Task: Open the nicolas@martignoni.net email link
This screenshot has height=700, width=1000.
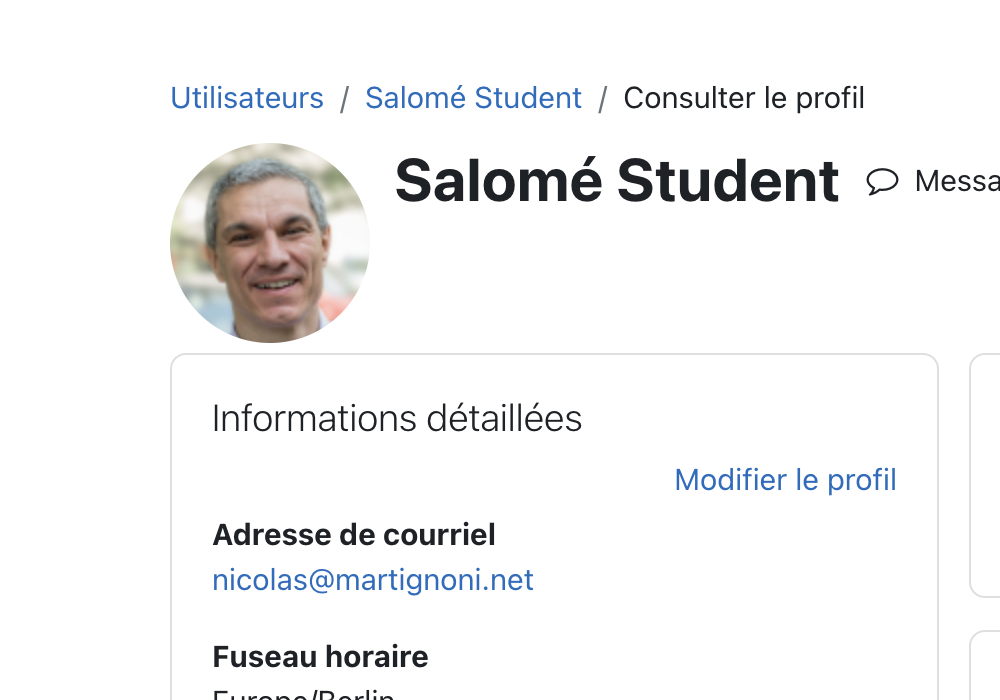Action: point(372,580)
